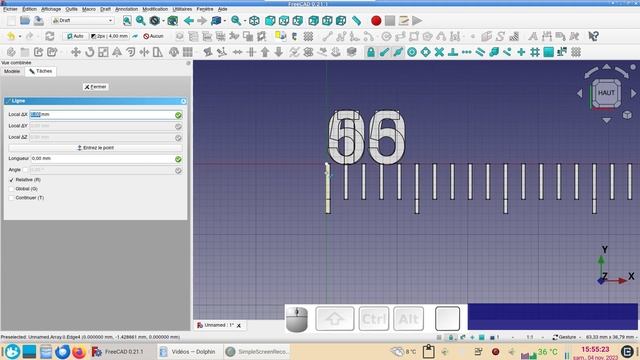Click the undo arrow icon
This screenshot has height=360, width=640.
click(x=11, y=36)
